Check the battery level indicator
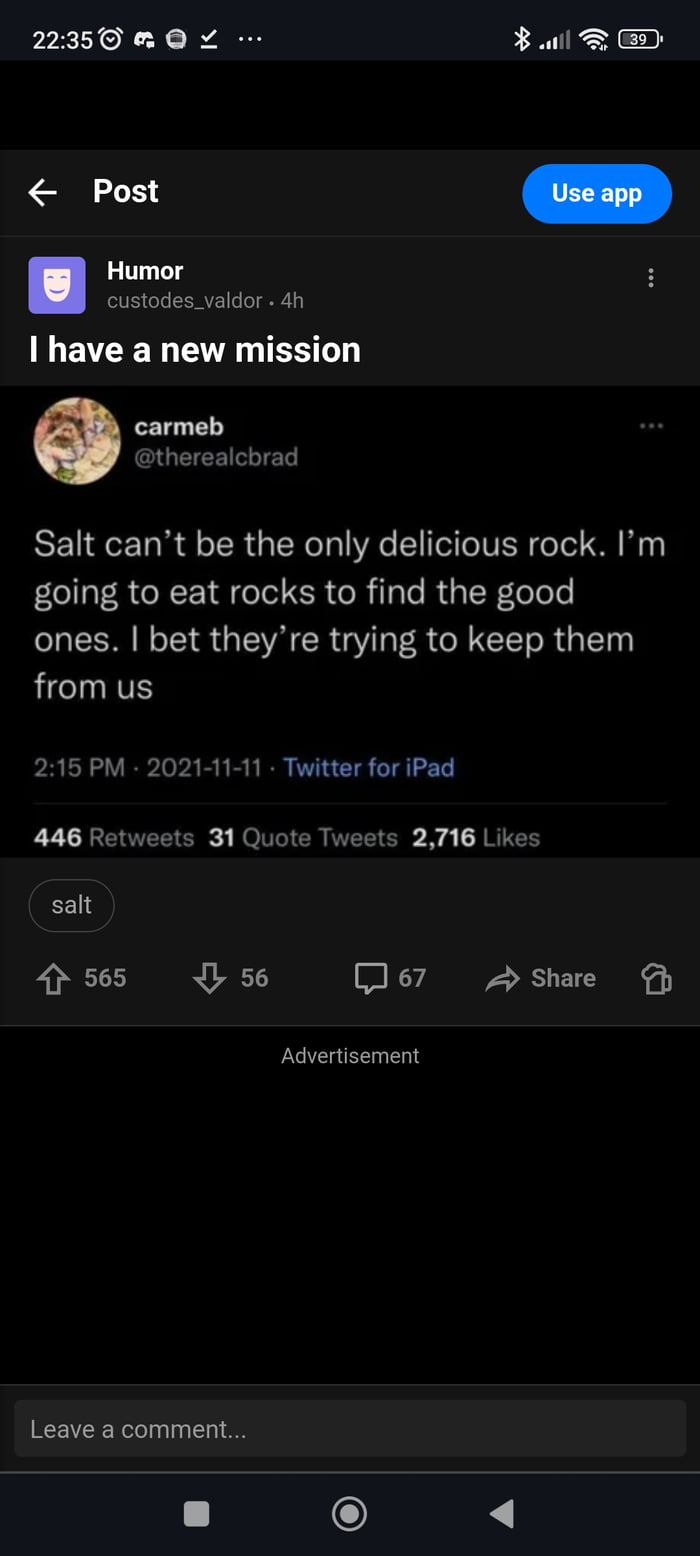Viewport: 700px width, 1556px height. click(640, 39)
